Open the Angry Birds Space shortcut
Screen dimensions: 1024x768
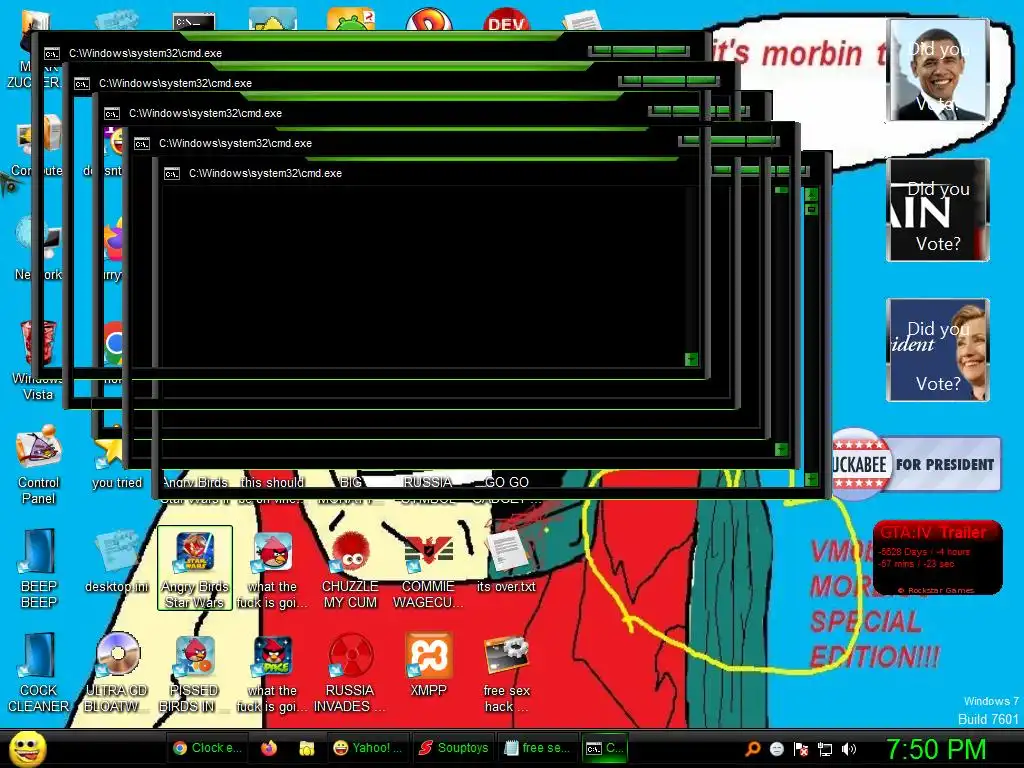pos(272,673)
